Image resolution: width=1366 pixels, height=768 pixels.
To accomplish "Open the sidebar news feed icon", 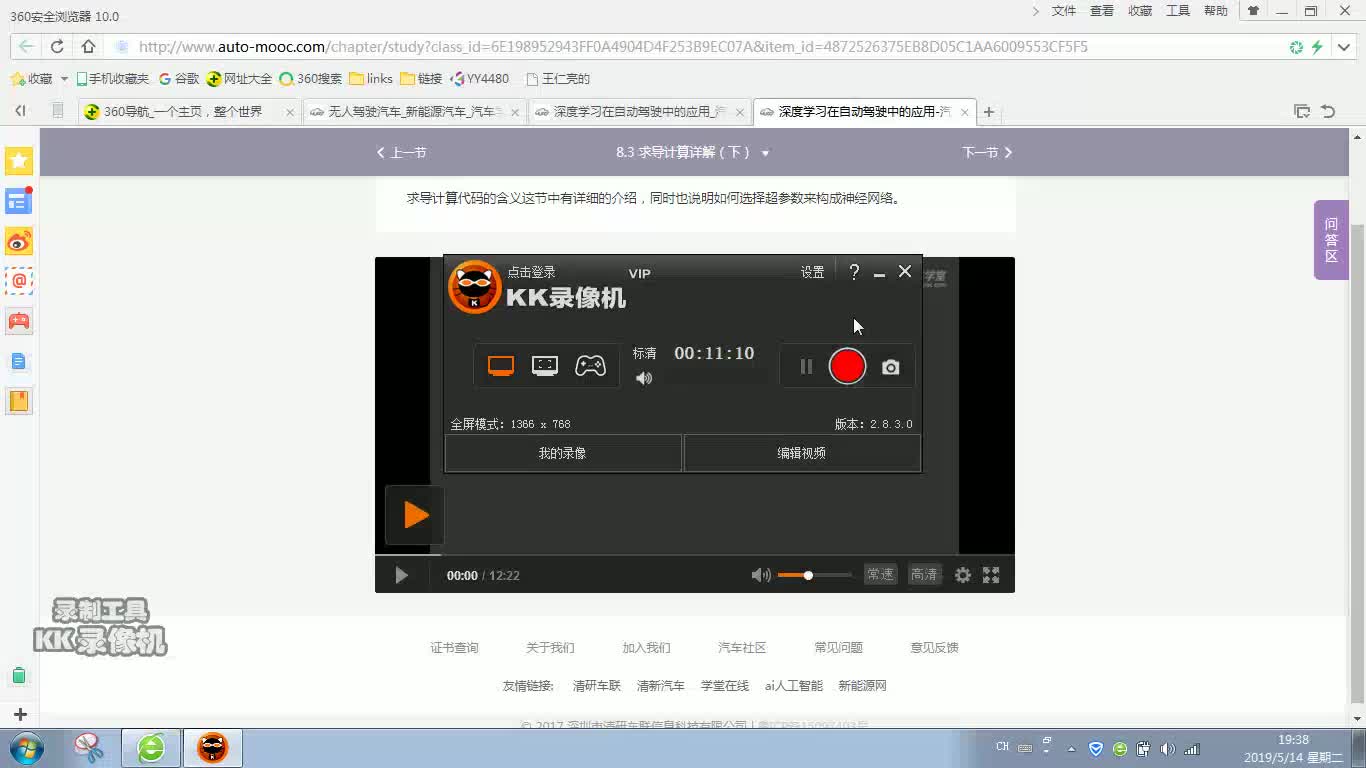I will click(19, 201).
